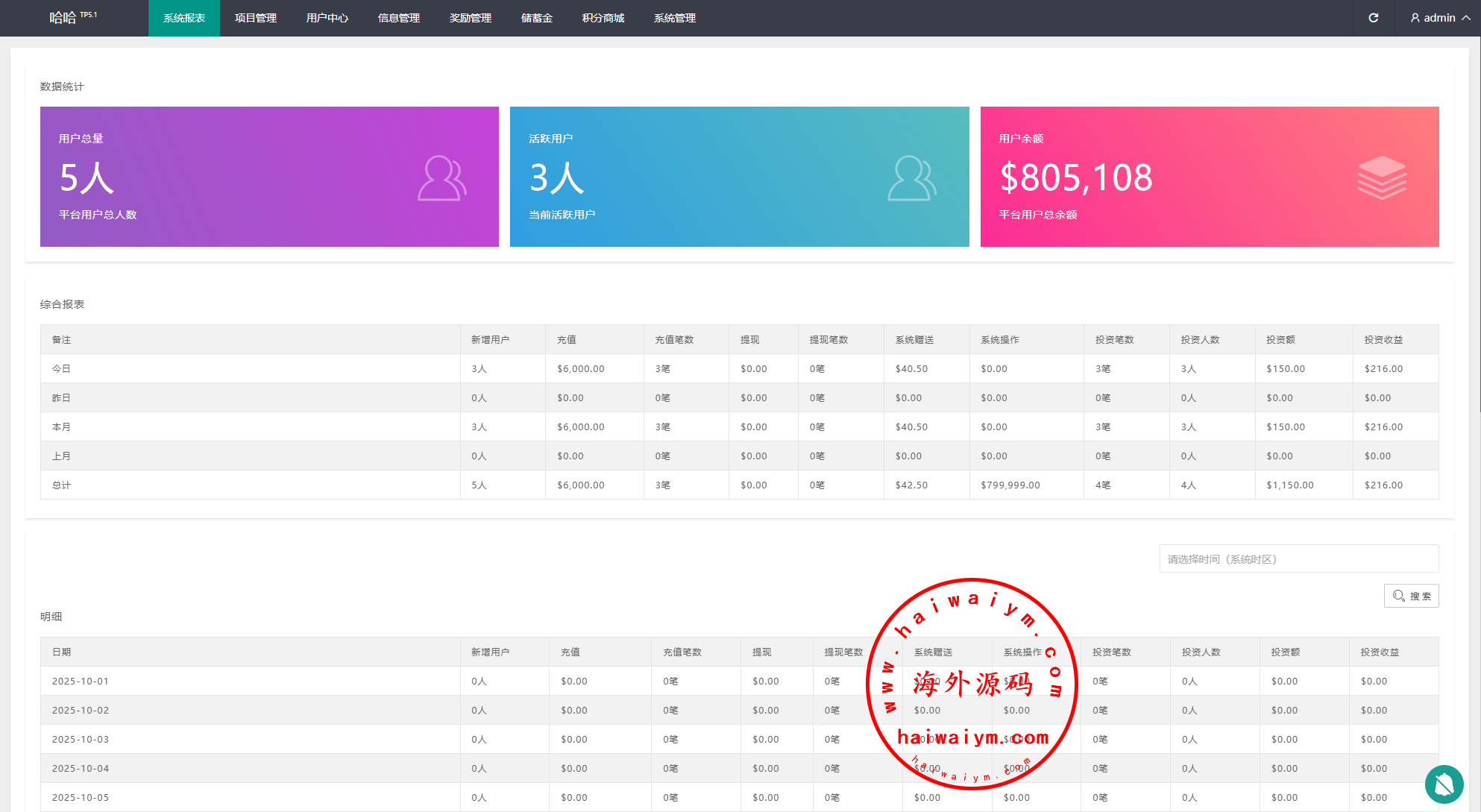Click the admin user profile icon
This screenshot has height=812, width=1481.
(1415, 18)
